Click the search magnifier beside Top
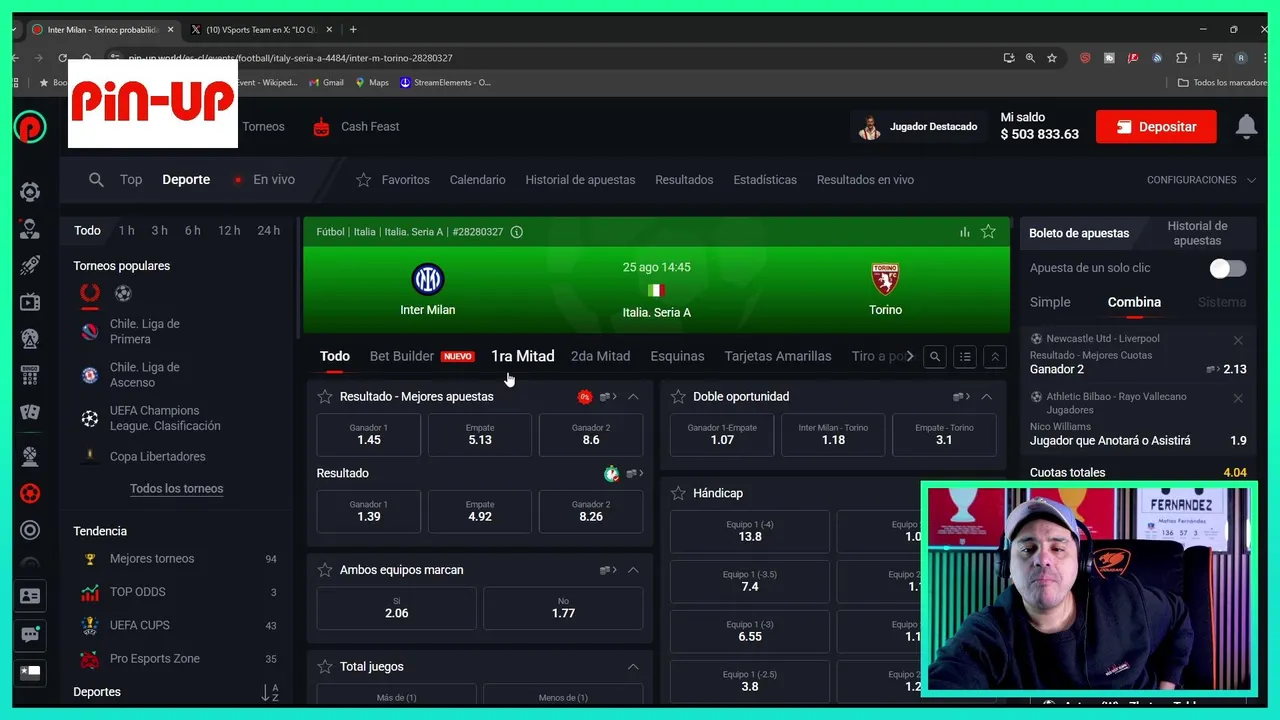 [x=96, y=180]
